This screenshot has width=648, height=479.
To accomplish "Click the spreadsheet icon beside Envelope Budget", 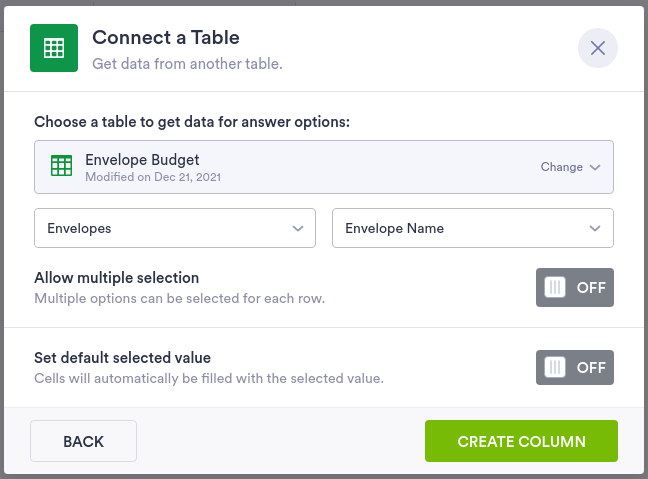I will click(x=62, y=167).
